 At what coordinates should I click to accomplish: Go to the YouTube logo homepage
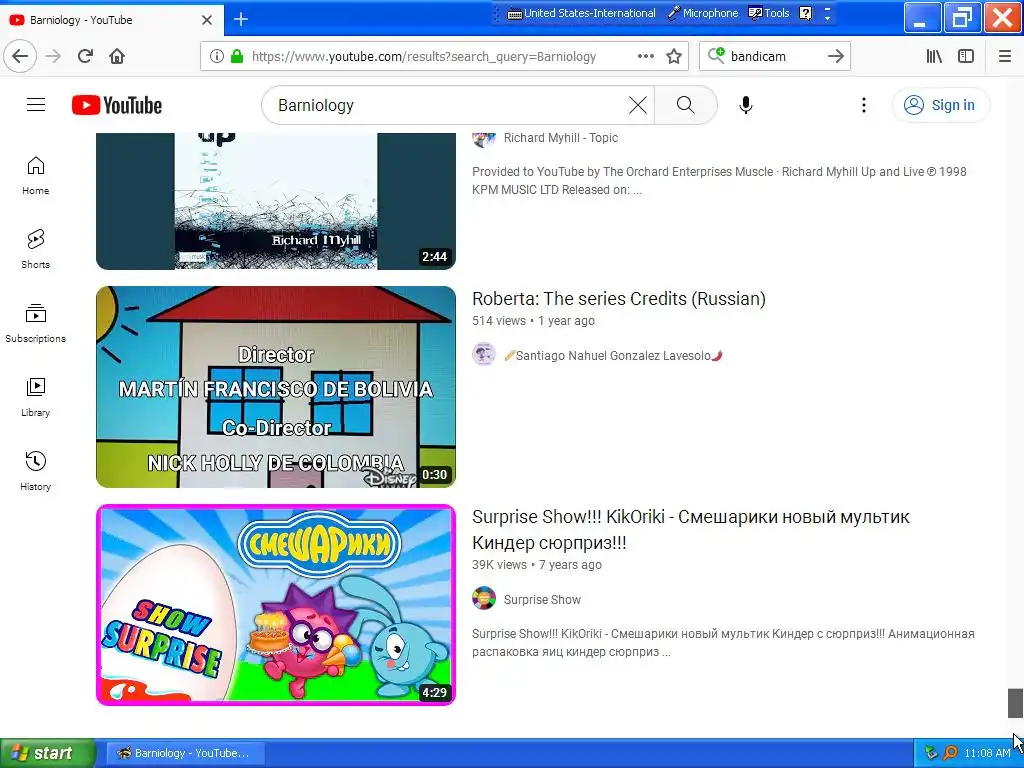point(117,105)
